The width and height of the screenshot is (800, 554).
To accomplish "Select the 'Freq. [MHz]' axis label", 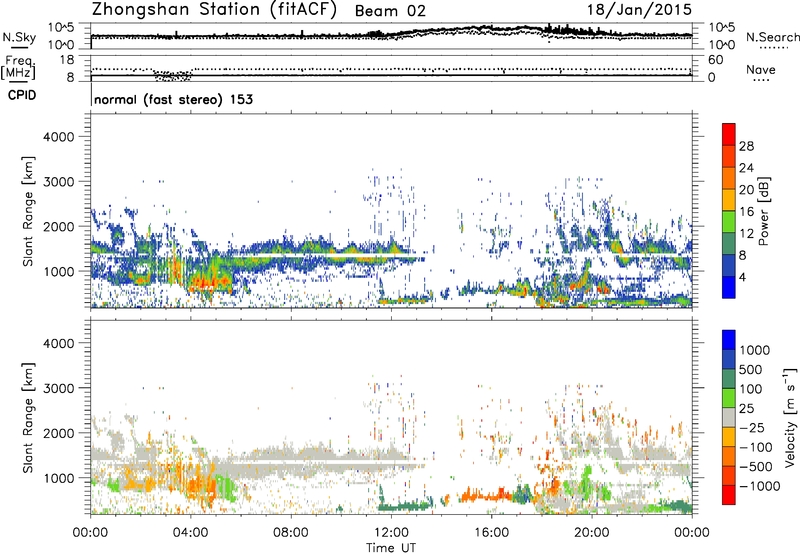I will 19,68.
